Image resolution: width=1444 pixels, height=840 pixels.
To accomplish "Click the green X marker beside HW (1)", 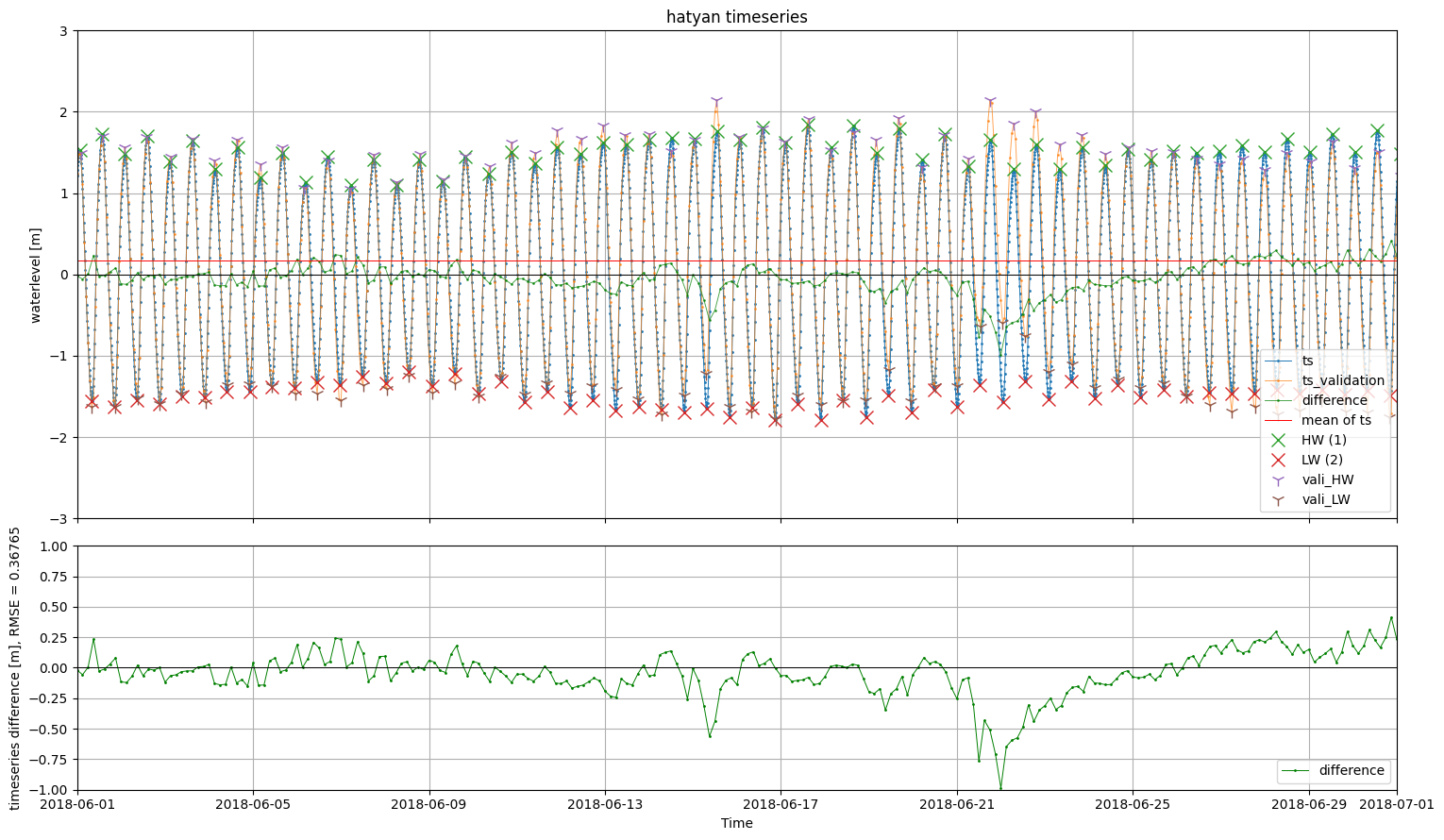I will coord(1279,440).
